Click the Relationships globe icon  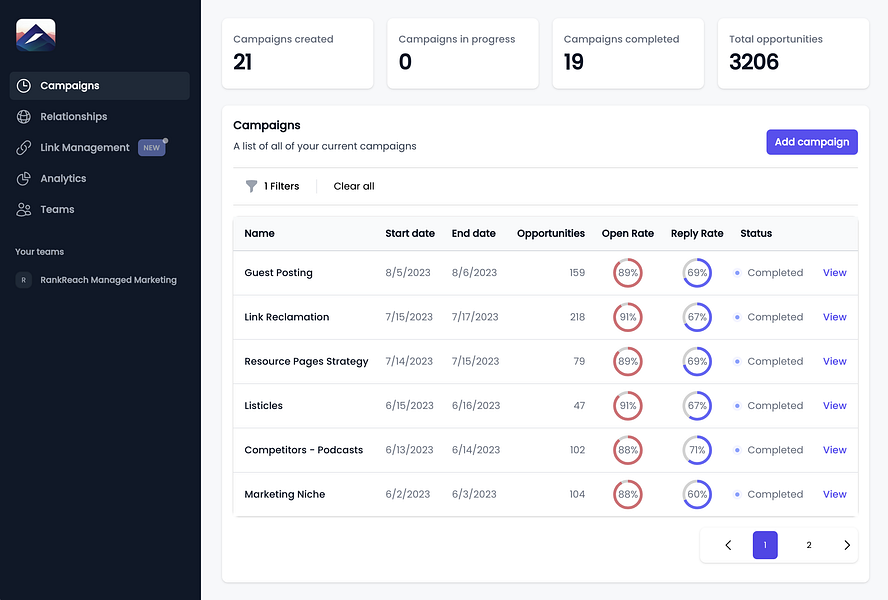[24, 117]
